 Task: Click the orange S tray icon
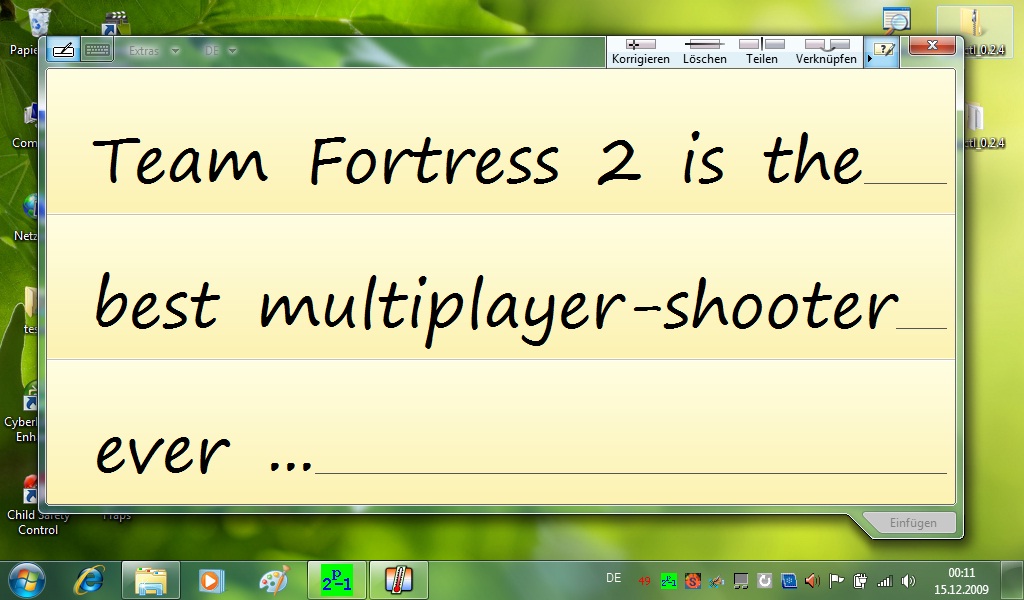pyautogui.click(x=693, y=580)
